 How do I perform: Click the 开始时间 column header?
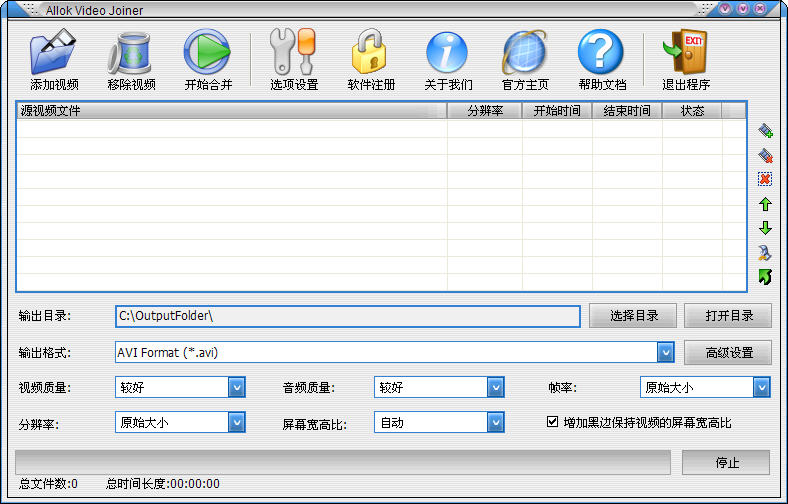pos(557,111)
